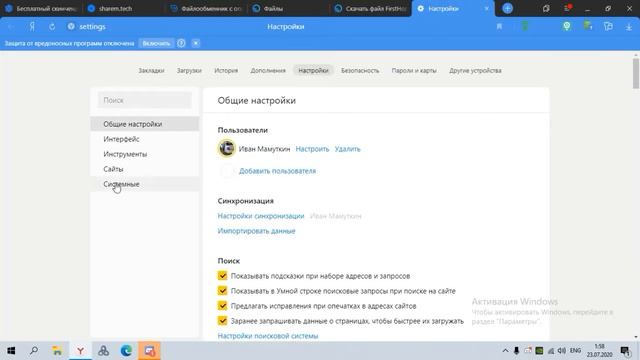Image resolution: width=640 pixels, height=360 pixels.
Task: Open Microsoft Edge from taskbar
Action: 127,351
